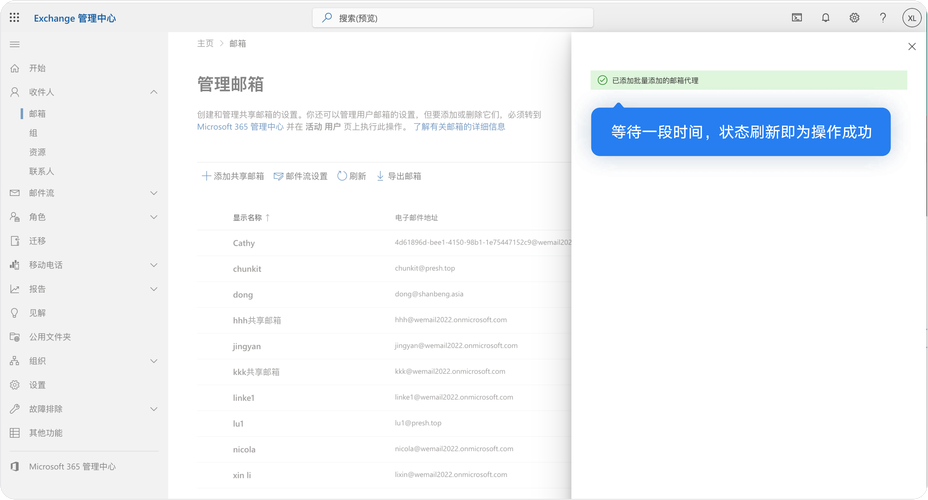Select the dong mailbox row
The image size is (928, 500).
[x=384, y=295]
